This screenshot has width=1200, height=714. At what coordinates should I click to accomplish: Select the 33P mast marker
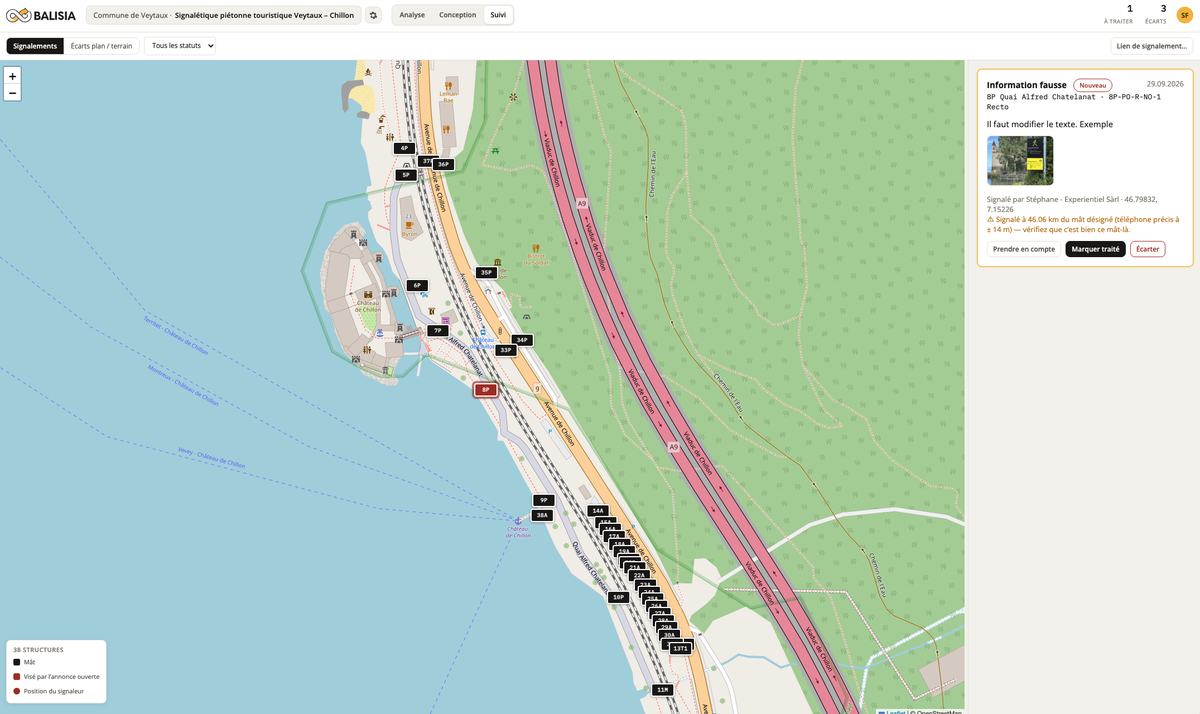[506, 350]
